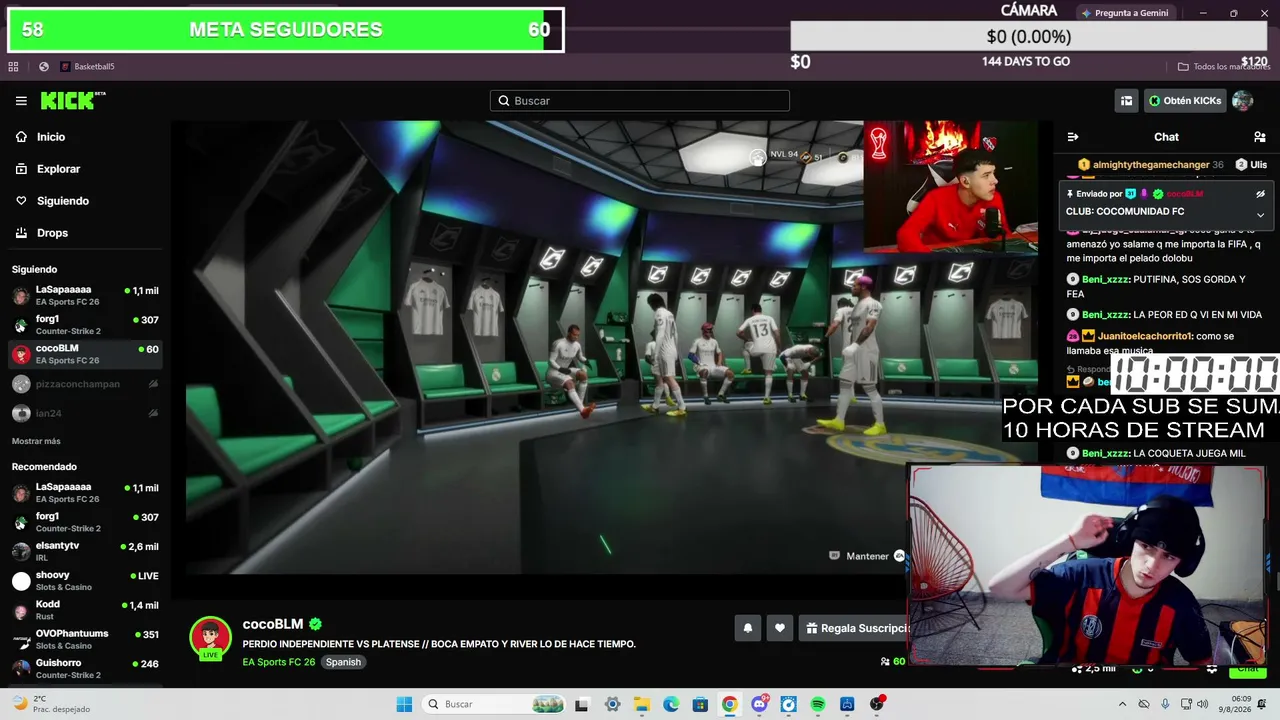Click Juanitoelcachorrito1 username in chat

tap(1146, 337)
